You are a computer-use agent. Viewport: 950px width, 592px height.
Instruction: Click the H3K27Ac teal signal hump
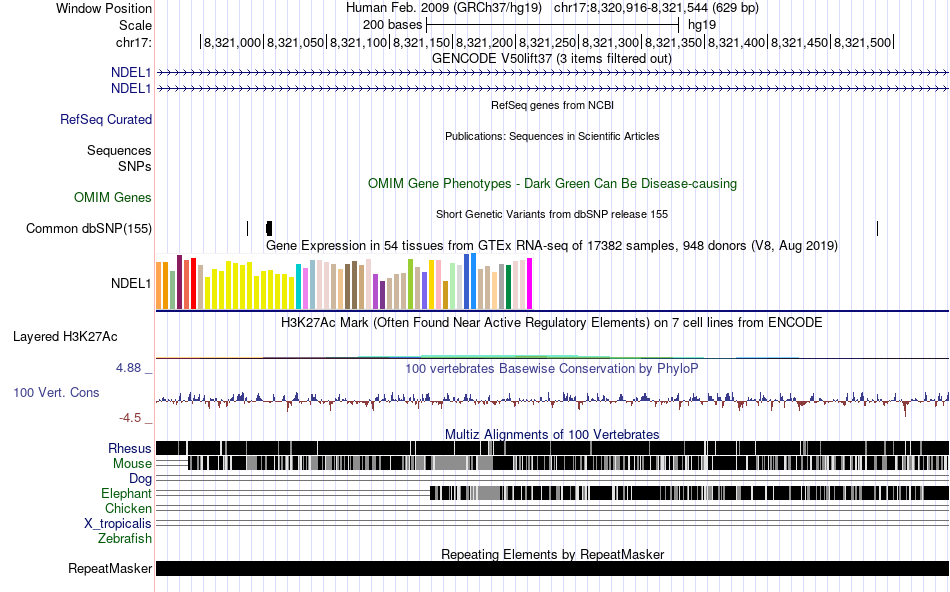pyautogui.click(x=500, y=356)
